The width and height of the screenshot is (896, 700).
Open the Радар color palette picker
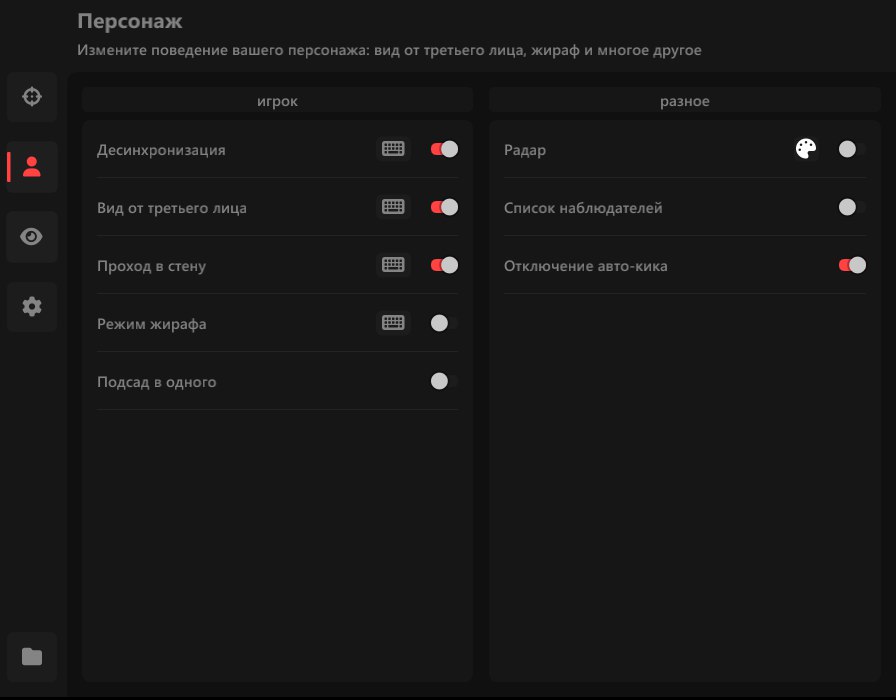(x=805, y=149)
